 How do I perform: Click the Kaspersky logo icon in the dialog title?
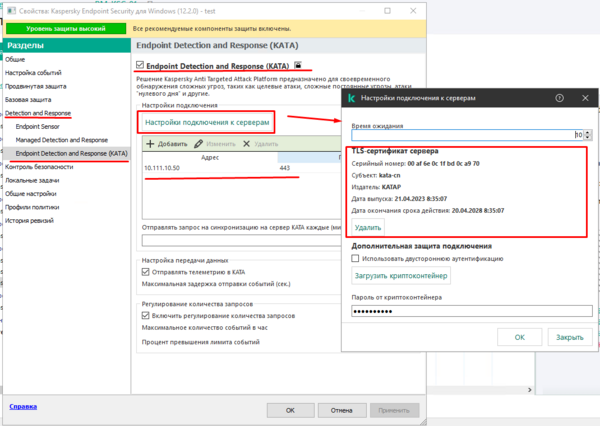tap(351, 98)
